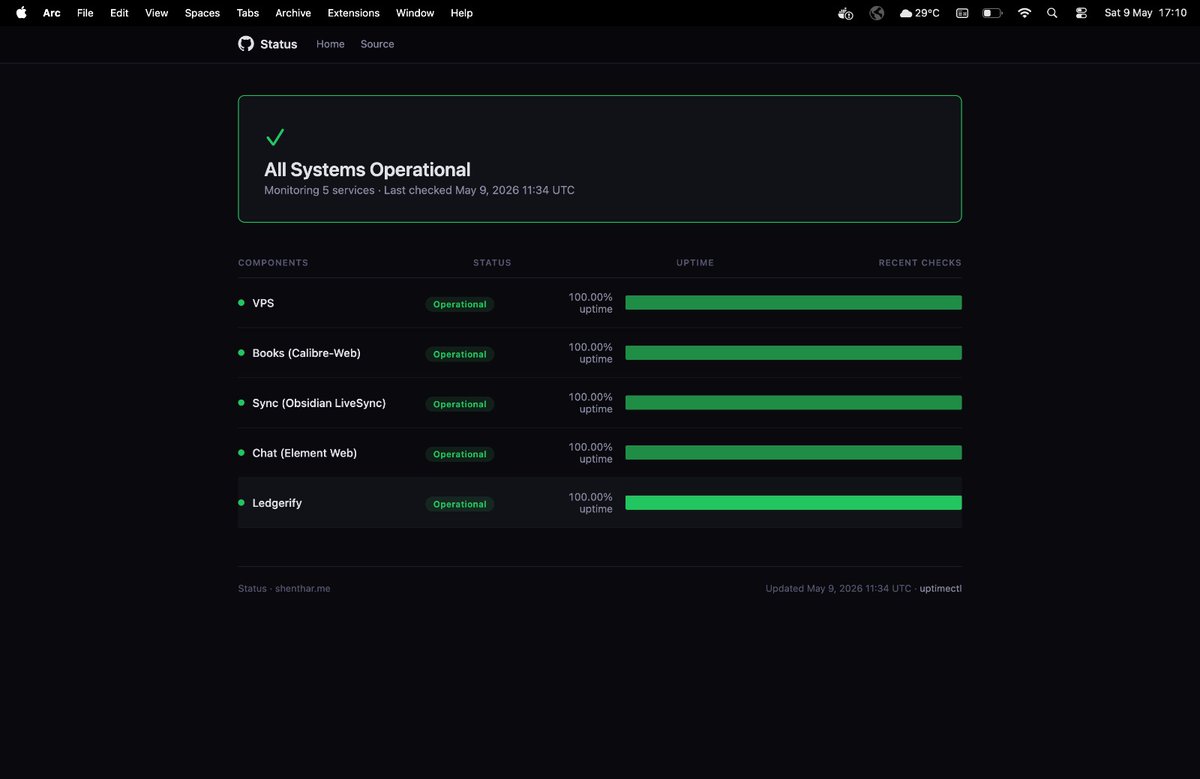Open the Help menu
Screen dimensions: 1200x779
pos(461,13)
